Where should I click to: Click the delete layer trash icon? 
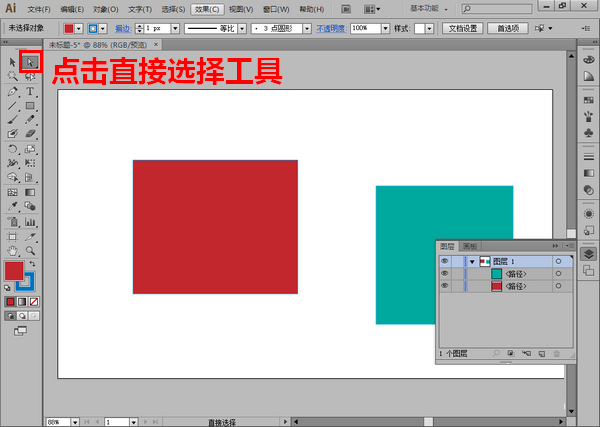coord(556,353)
